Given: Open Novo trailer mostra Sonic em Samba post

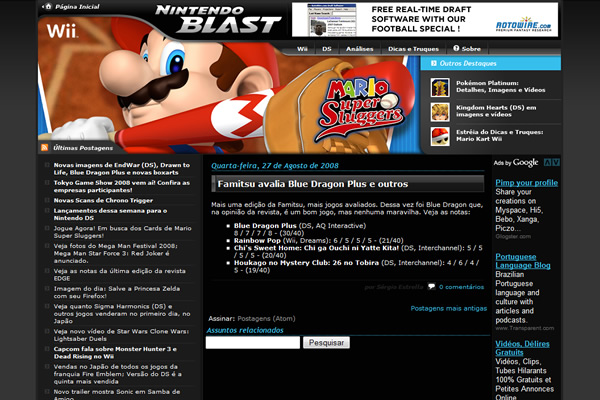Looking at the screenshot, I should (x=117, y=394).
